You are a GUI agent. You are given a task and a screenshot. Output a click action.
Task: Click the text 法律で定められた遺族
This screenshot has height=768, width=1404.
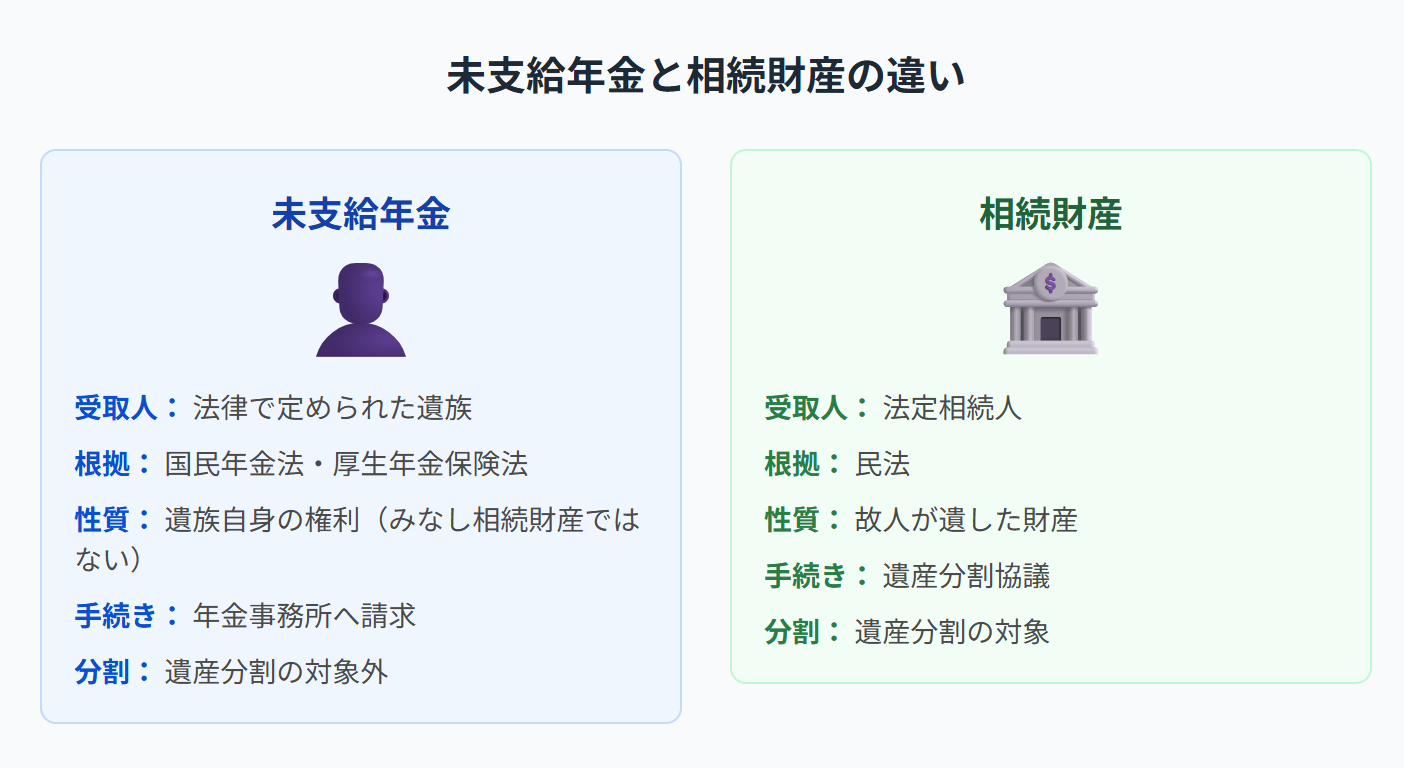pyautogui.click(x=332, y=407)
